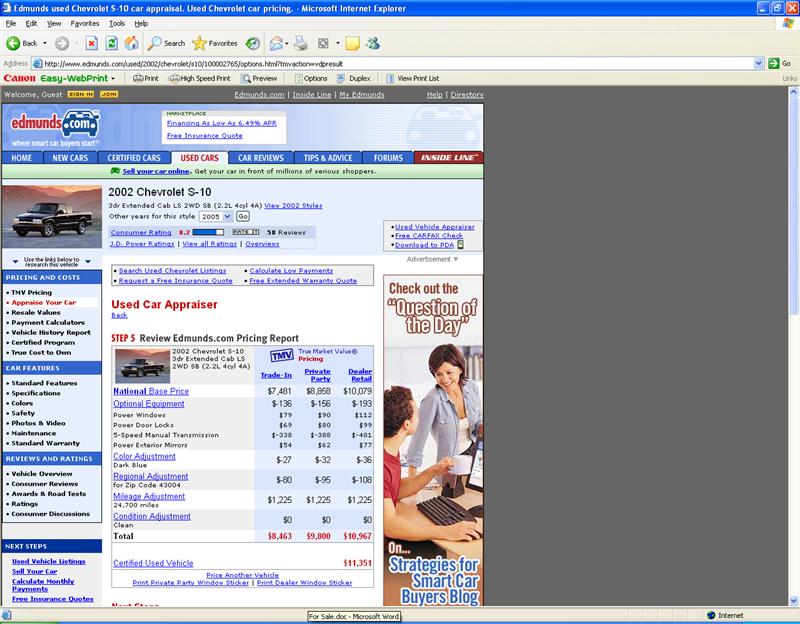Screen dimensions: 800x624
Task: Open Easy-WebPrint dropdown arrow
Action: coord(113,79)
